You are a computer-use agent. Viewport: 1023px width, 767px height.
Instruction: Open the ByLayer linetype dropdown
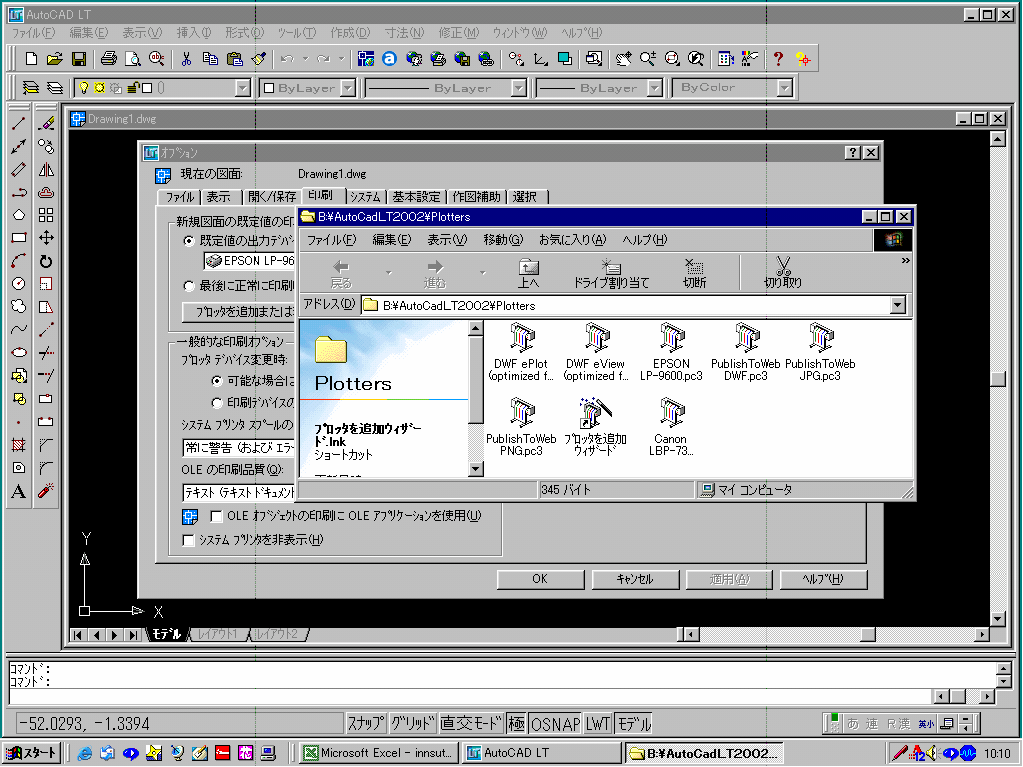point(519,88)
